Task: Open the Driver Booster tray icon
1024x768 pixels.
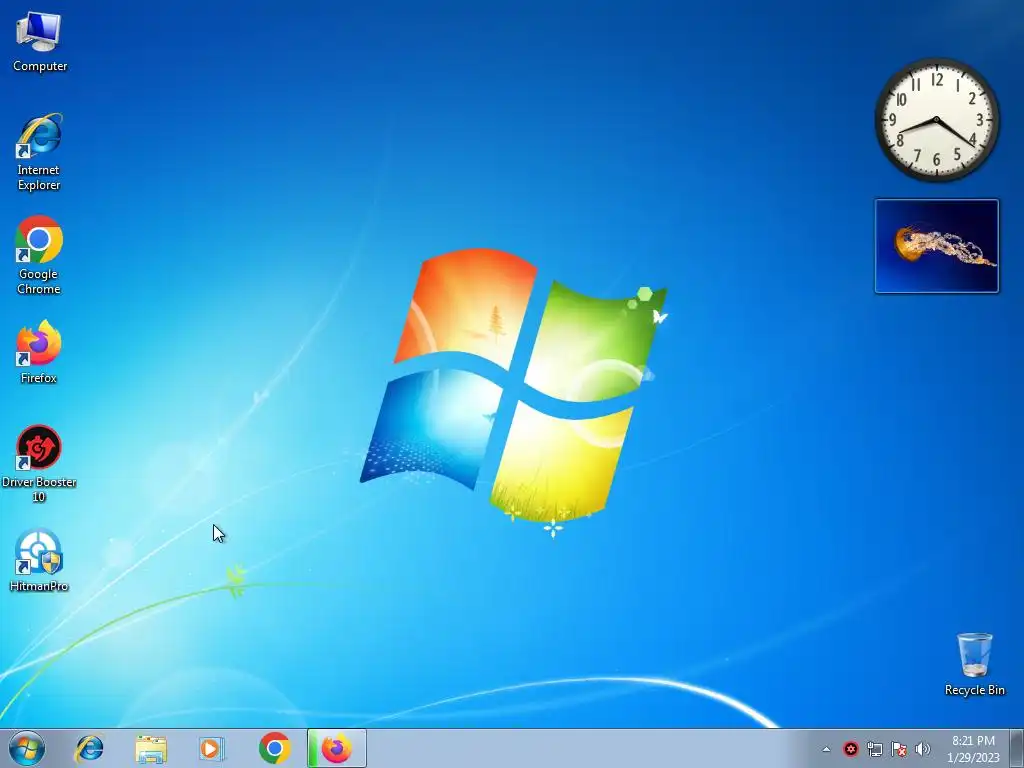Action: (850, 749)
